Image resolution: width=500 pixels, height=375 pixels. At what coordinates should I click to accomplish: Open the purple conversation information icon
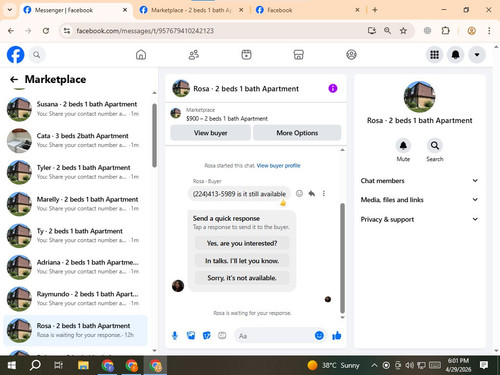tap(333, 88)
